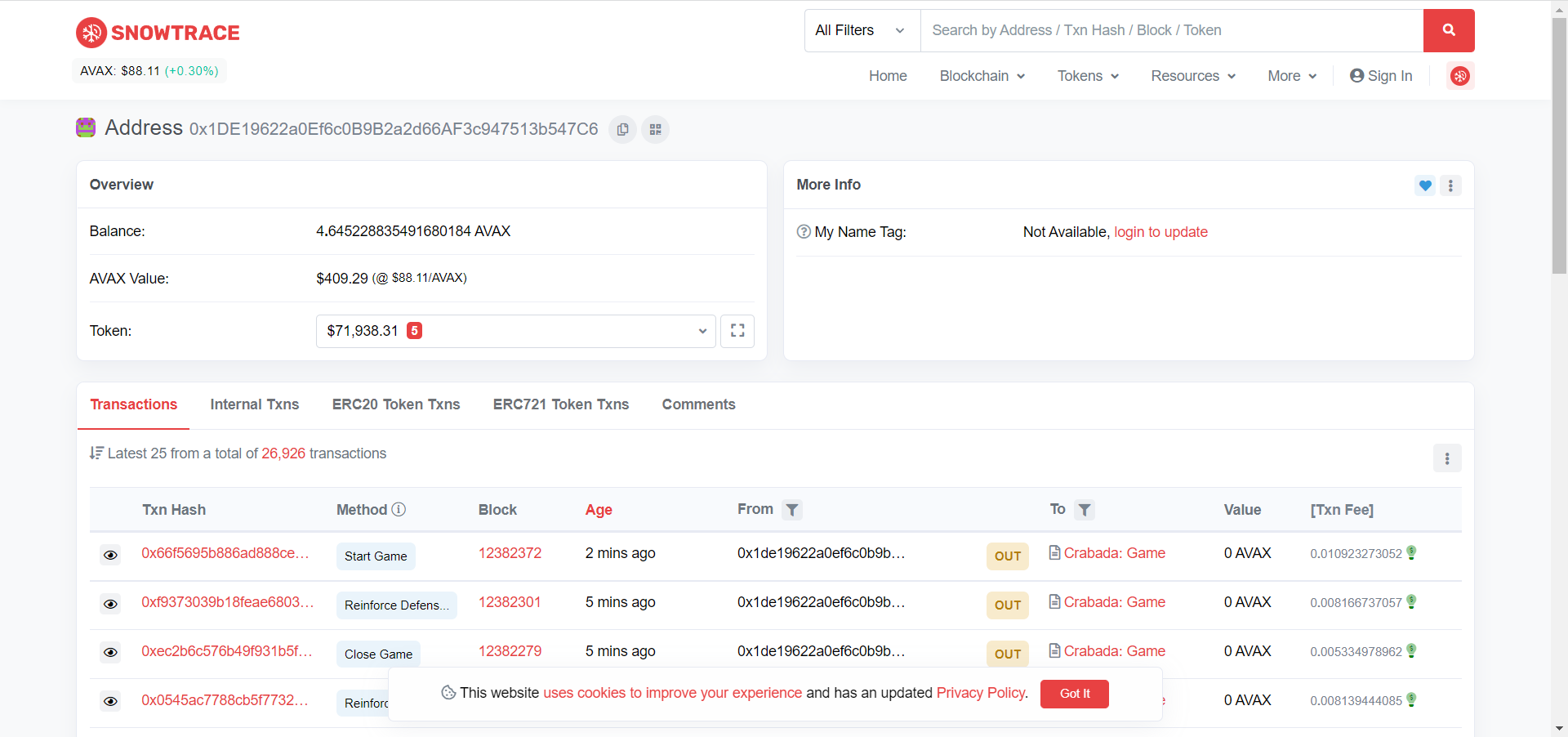
Task: Click the Age column header
Action: tap(599, 510)
